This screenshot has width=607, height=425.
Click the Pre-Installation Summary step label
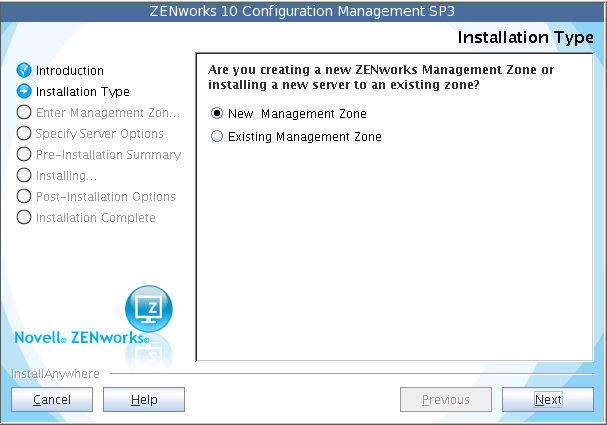[108, 155]
